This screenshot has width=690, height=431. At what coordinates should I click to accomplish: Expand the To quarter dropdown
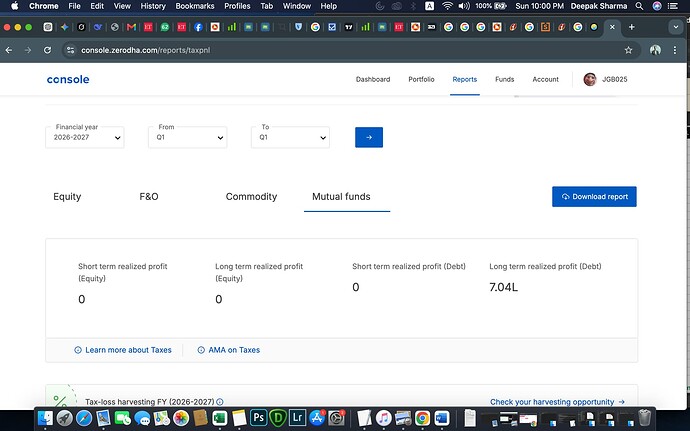290,137
